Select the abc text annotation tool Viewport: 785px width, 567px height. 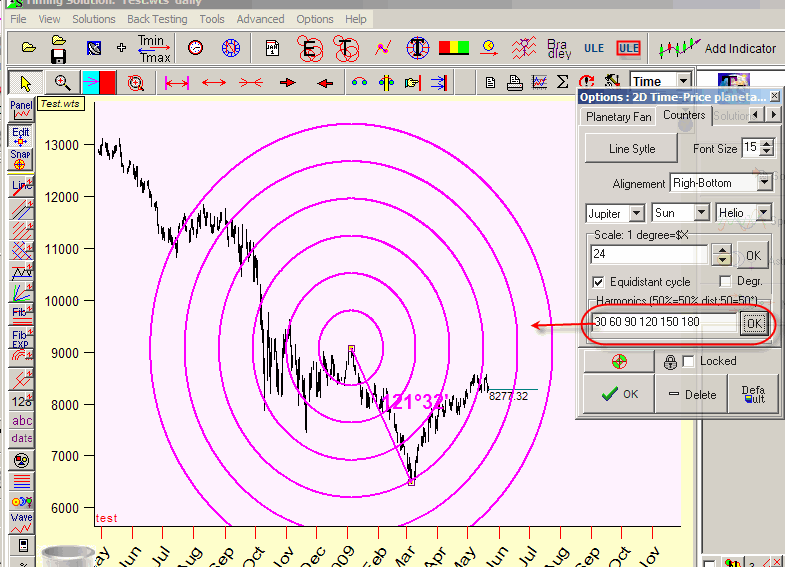(x=22, y=420)
